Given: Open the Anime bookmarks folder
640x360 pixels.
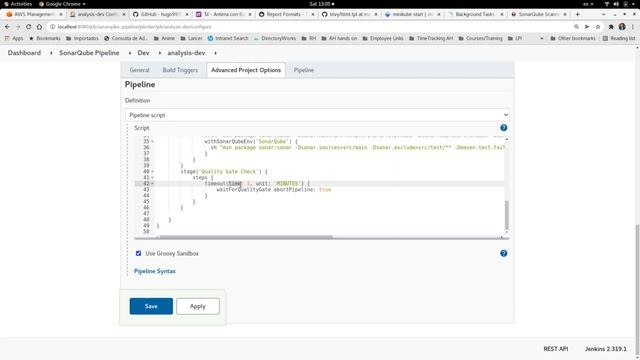Looking at the screenshot, I should tap(164, 38).
